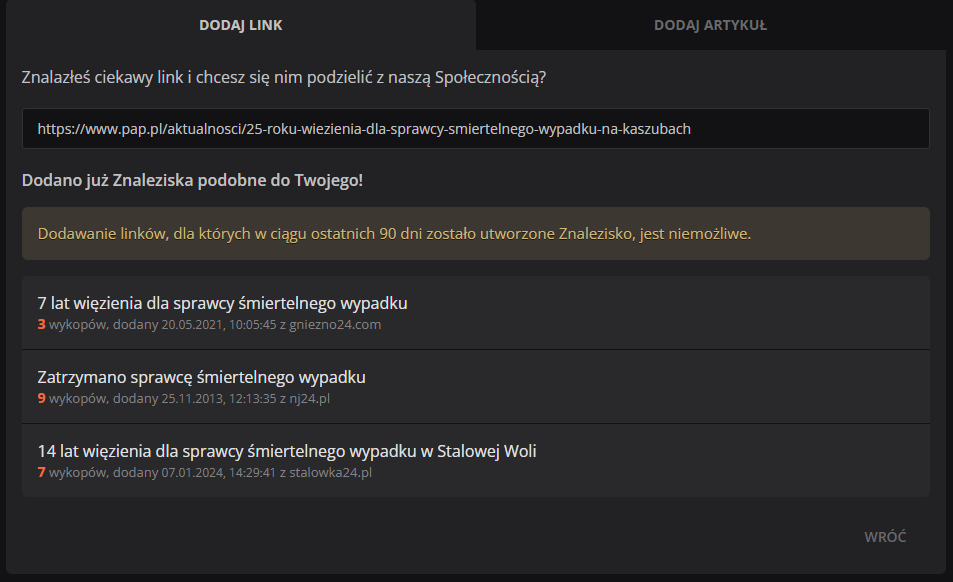Click the 90-day duplicate link warning banner
Screen dimensions: 953x582
475,234
